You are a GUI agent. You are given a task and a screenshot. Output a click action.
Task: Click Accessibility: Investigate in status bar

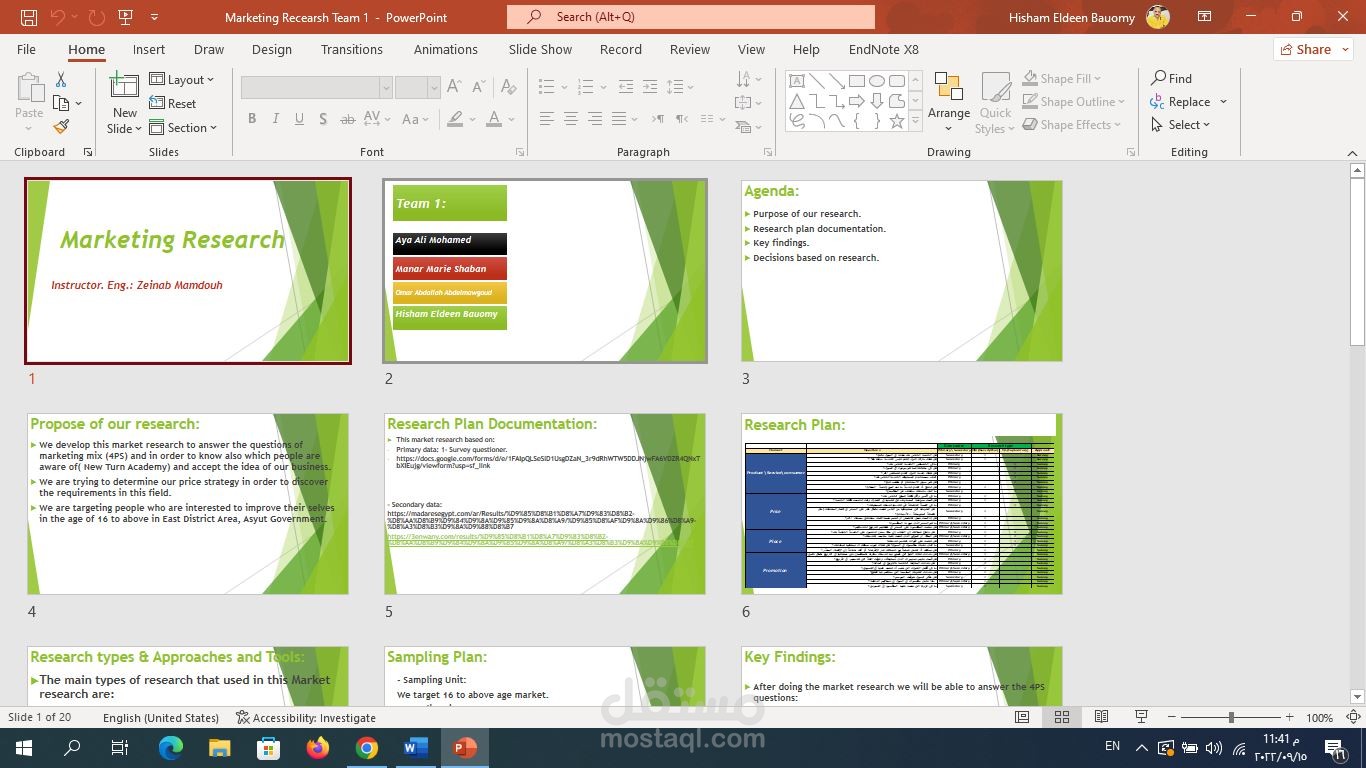306,717
